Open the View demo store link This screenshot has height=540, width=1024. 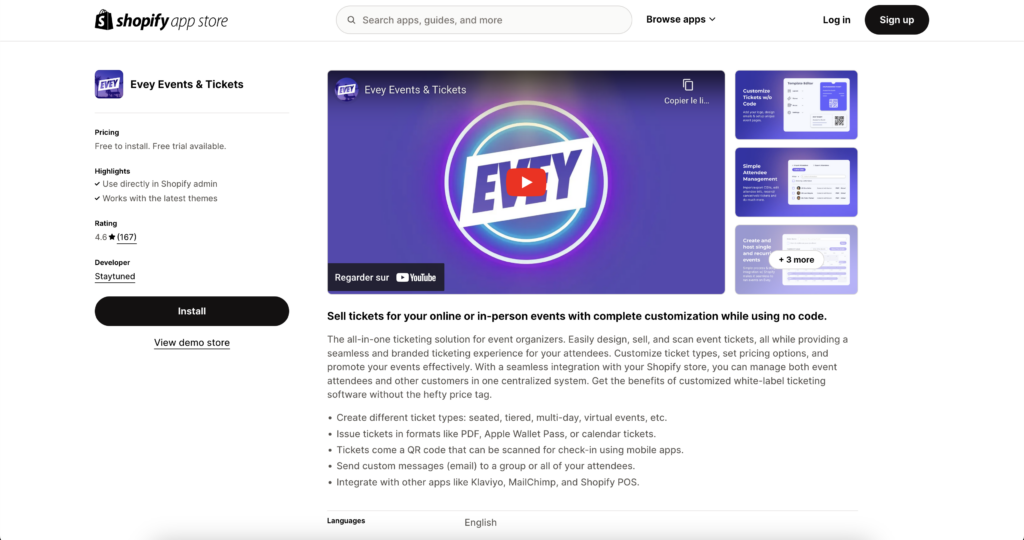tap(192, 342)
